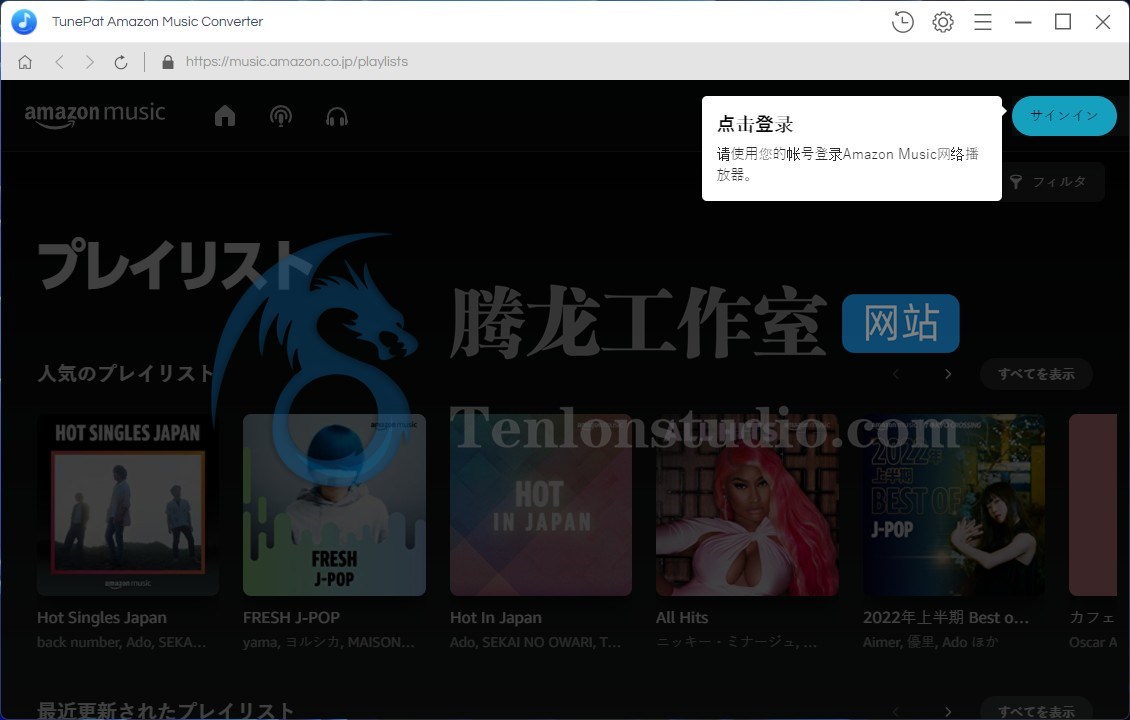The width and height of the screenshot is (1130, 720).
Task: Click the Hot In Japan title text
Action: click(x=496, y=618)
